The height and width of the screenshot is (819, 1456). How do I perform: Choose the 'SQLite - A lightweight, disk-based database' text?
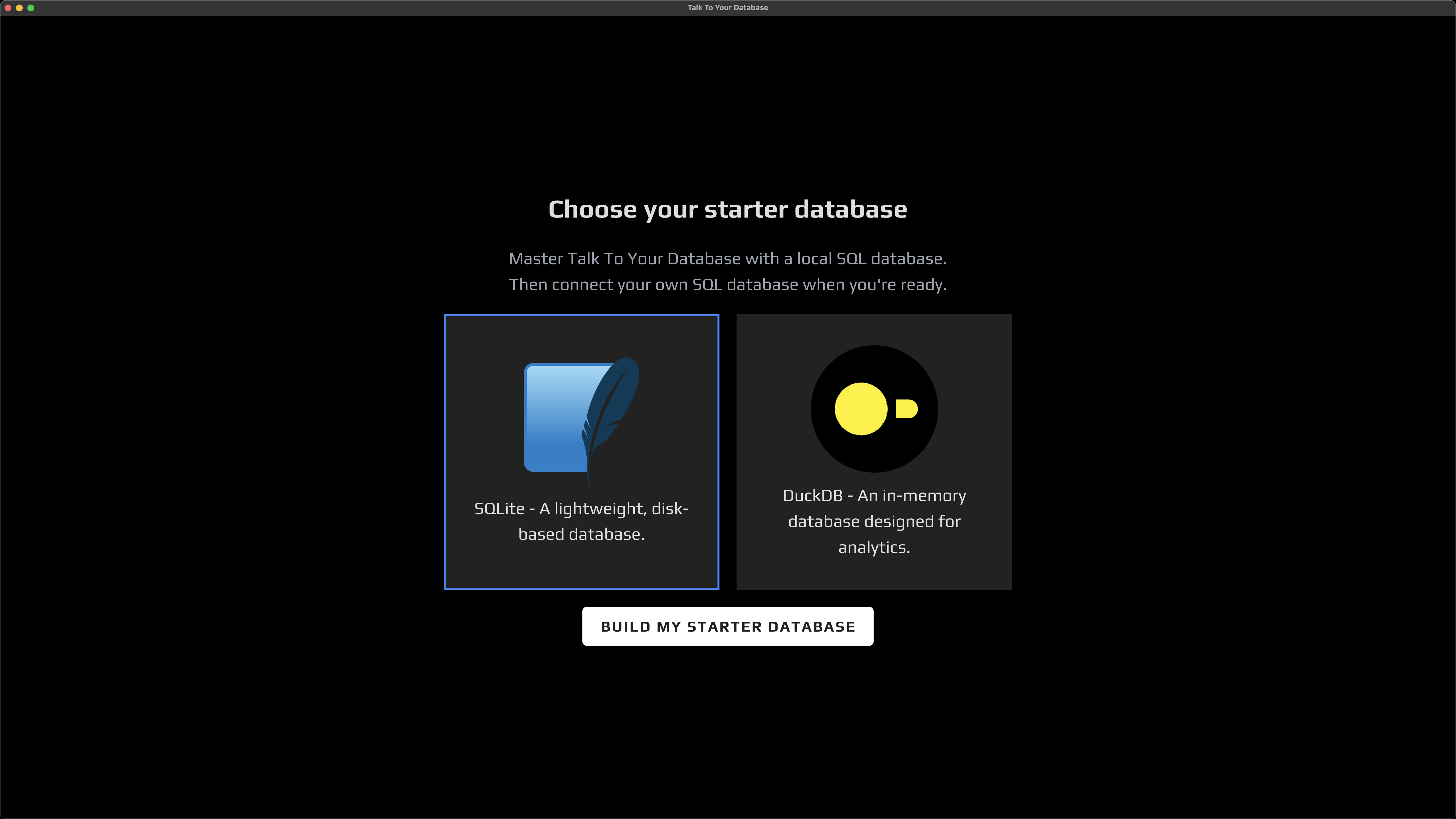tap(581, 521)
